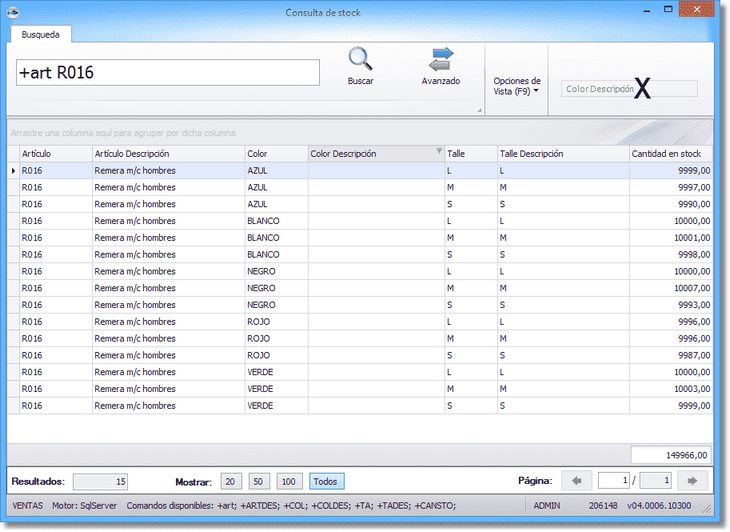
Task: Show 50 results per page
Action: click(x=260, y=481)
